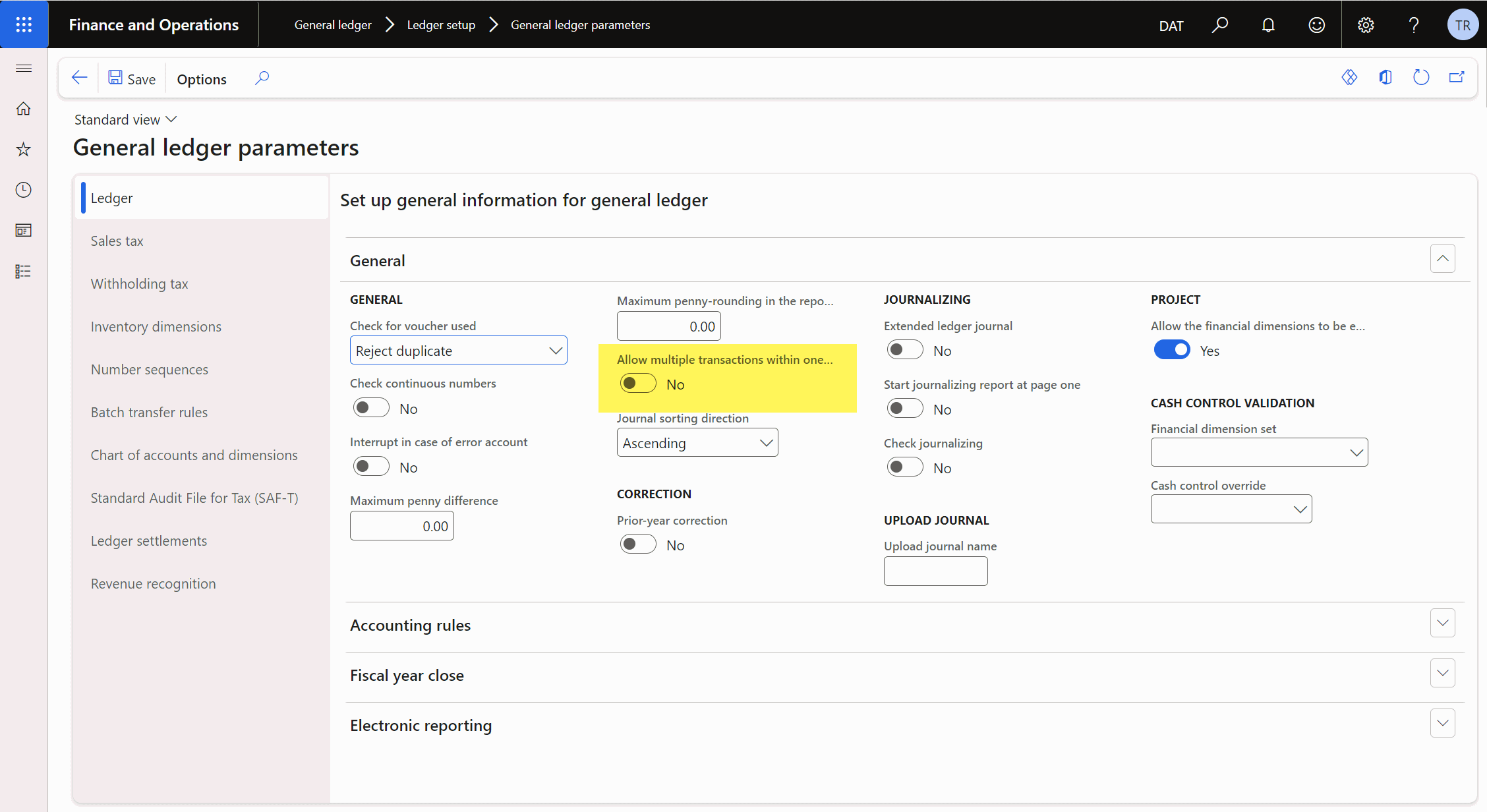Click General ledger parameters breadcrumb
Viewport: 1487px width, 812px height.
581,25
